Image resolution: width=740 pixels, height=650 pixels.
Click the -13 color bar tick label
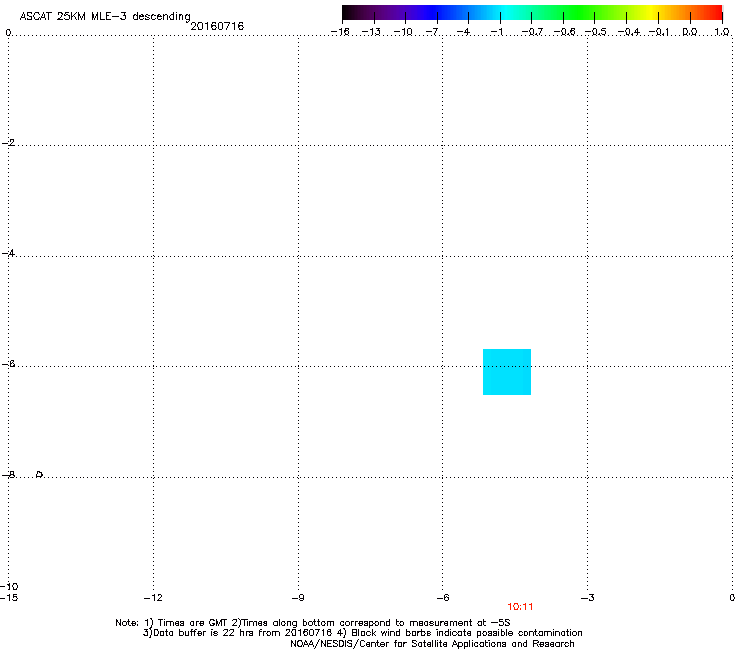(371, 32)
